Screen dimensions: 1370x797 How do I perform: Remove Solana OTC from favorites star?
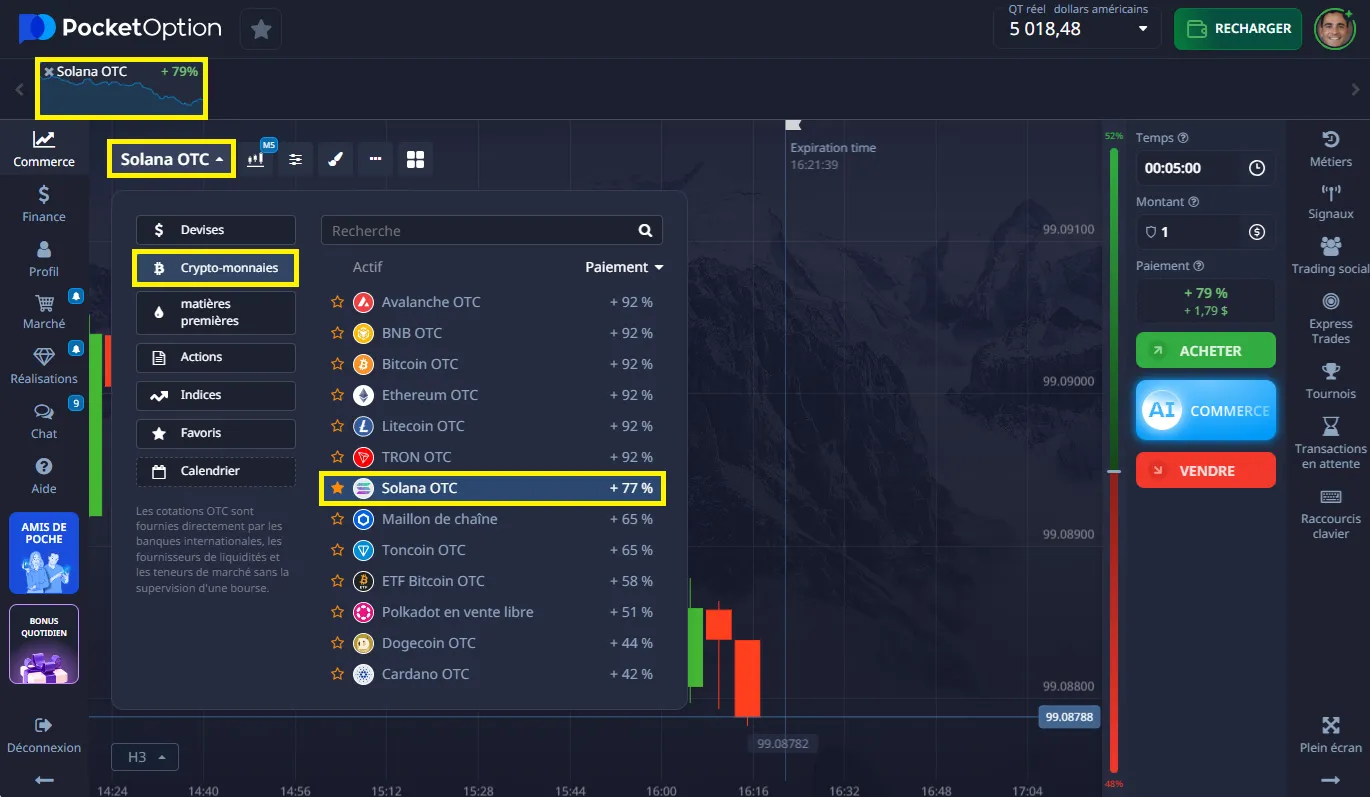coord(338,488)
